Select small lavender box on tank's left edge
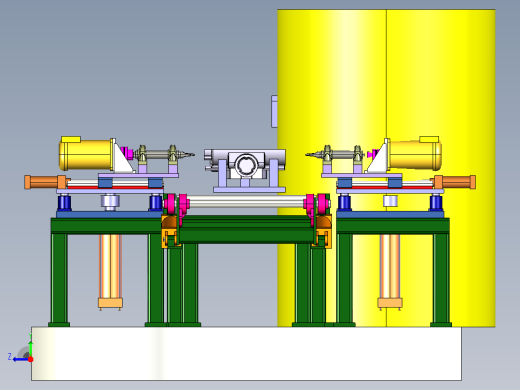 274,111
